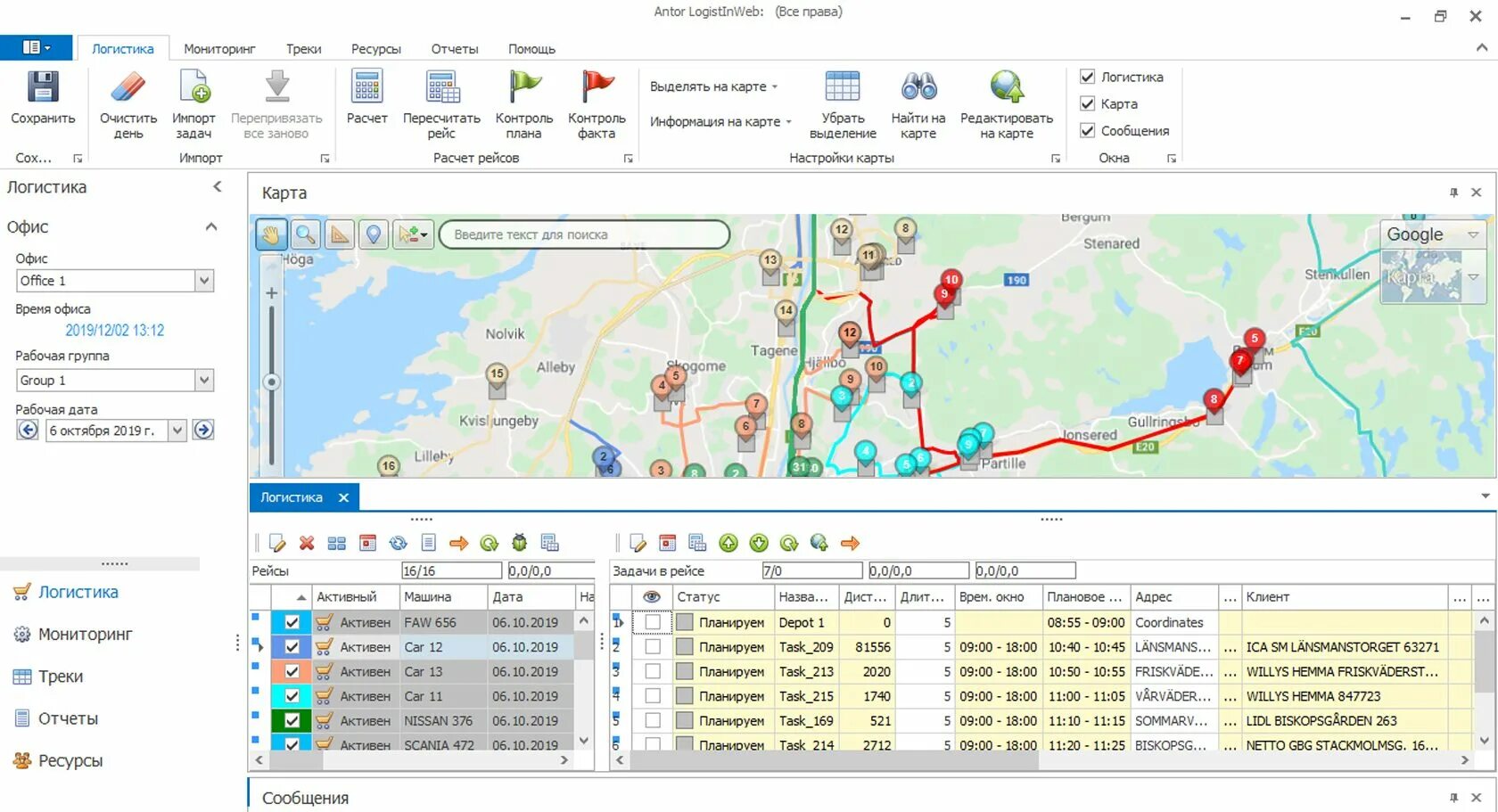
Task: Click the tasks table horizontal scrollbar
Action: pyautogui.click(x=834, y=760)
